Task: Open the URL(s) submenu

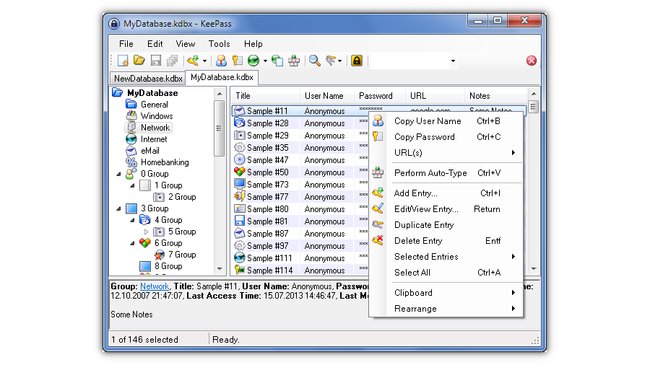Action: (446, 153)
